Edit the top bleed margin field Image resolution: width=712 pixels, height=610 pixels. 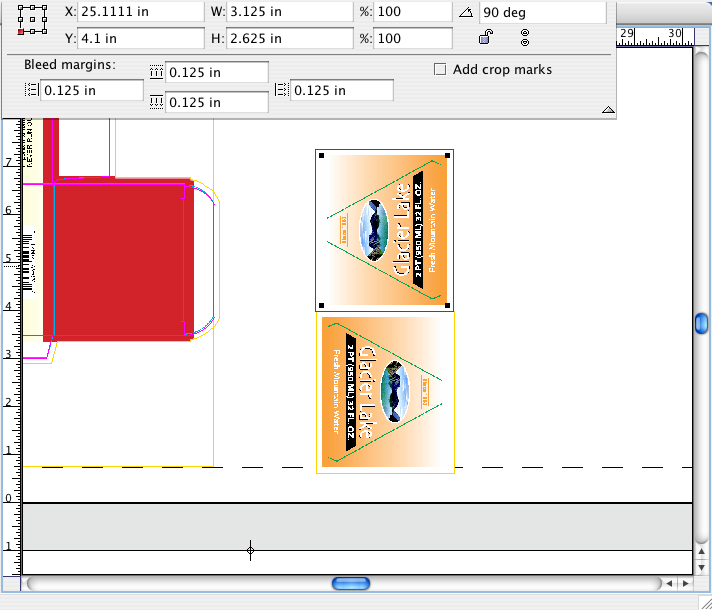click(217, 72)
